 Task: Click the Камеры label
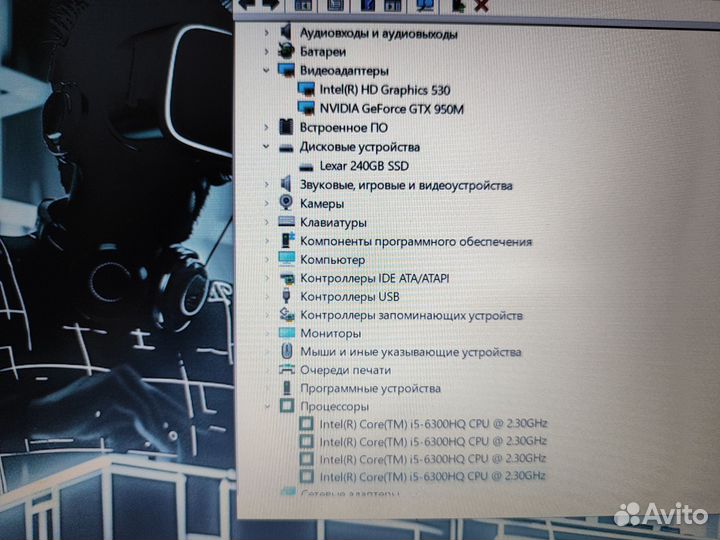[x=322, y=203]
